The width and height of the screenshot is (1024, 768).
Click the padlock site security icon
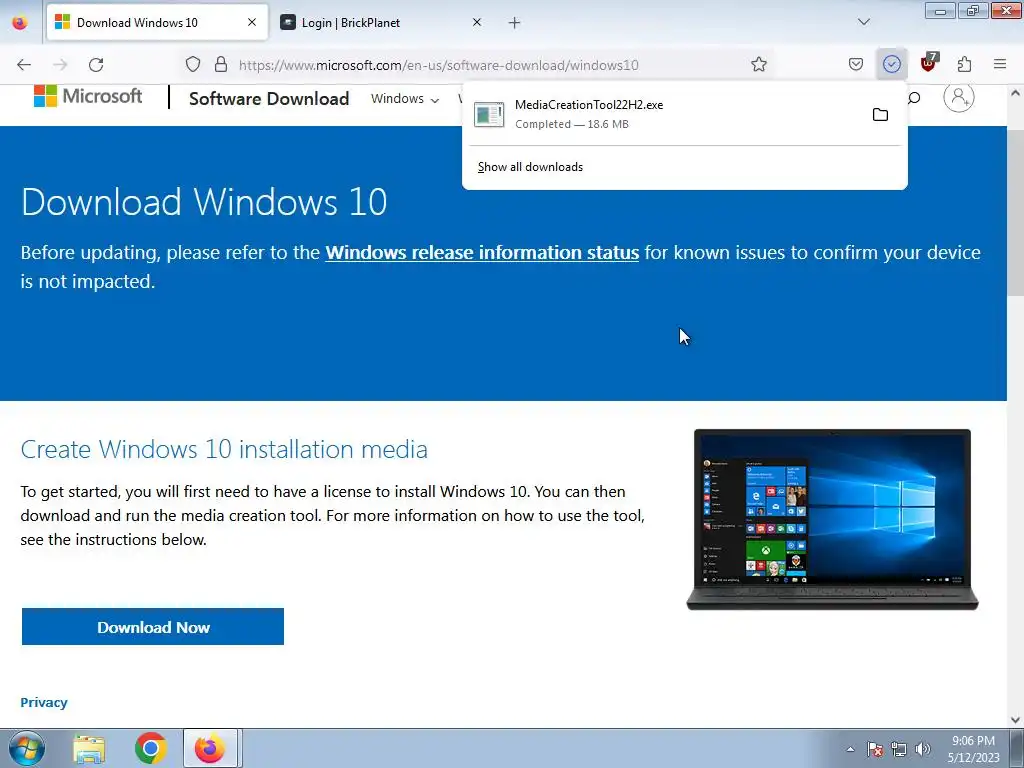coord(221,65)
